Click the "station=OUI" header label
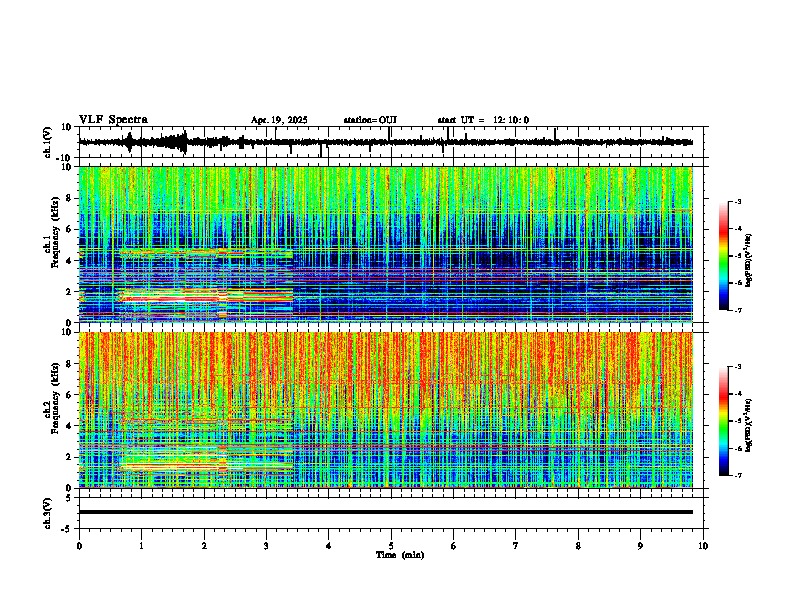Image resolution: width=792 pixels, height=612 pixels. (x=370, y=120)
